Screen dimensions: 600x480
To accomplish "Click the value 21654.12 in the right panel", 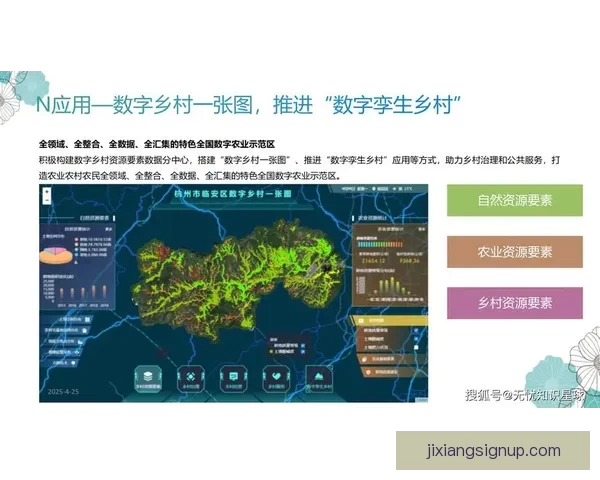I will [x=373, y=261].
